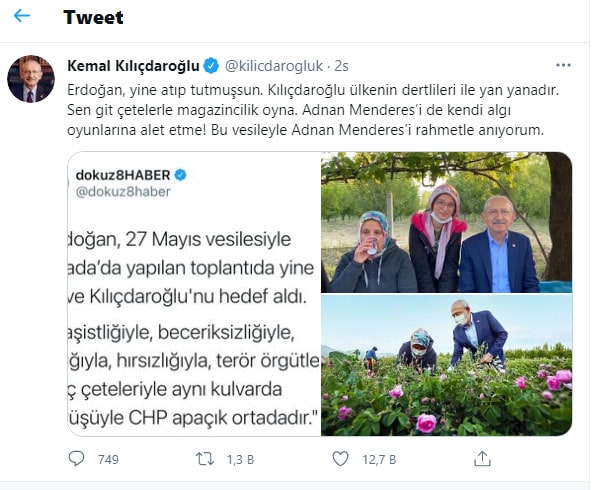Click the 12,7 B likes count

(x=379, y=460)
